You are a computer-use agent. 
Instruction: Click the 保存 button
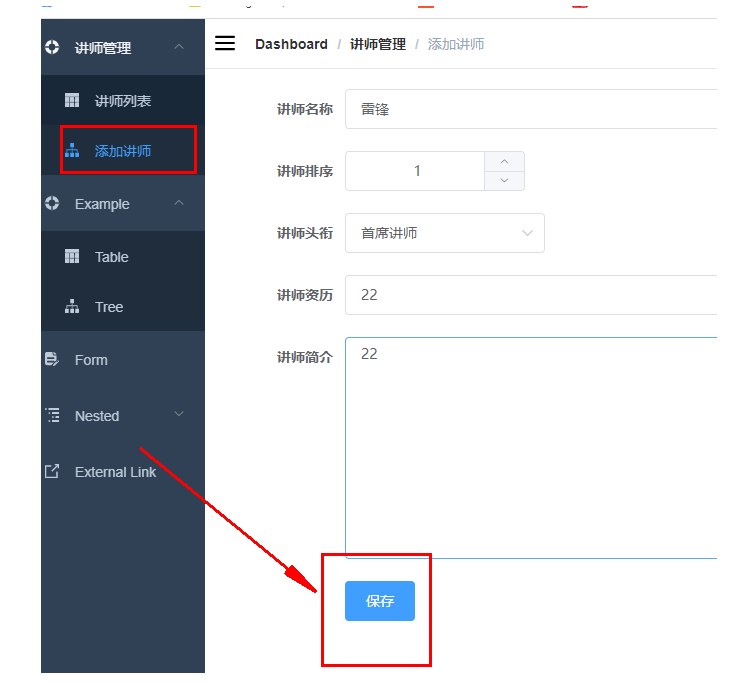(380, 600)
